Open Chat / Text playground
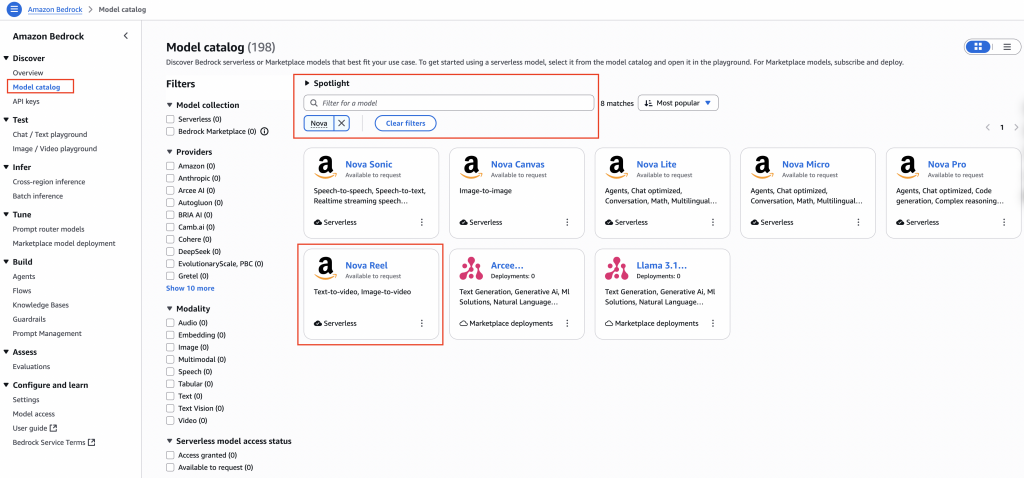 [x=50, y=135]
